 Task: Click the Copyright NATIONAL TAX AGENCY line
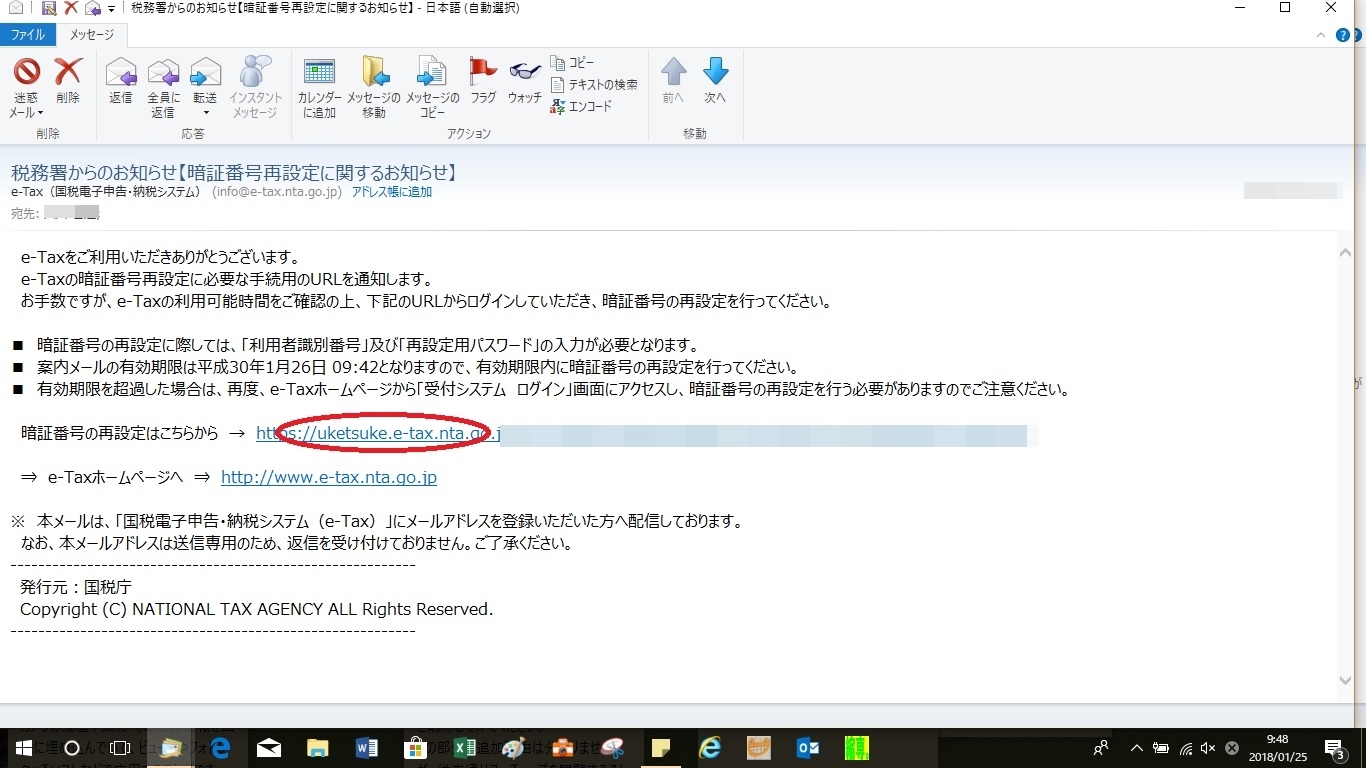click(256, 609)
